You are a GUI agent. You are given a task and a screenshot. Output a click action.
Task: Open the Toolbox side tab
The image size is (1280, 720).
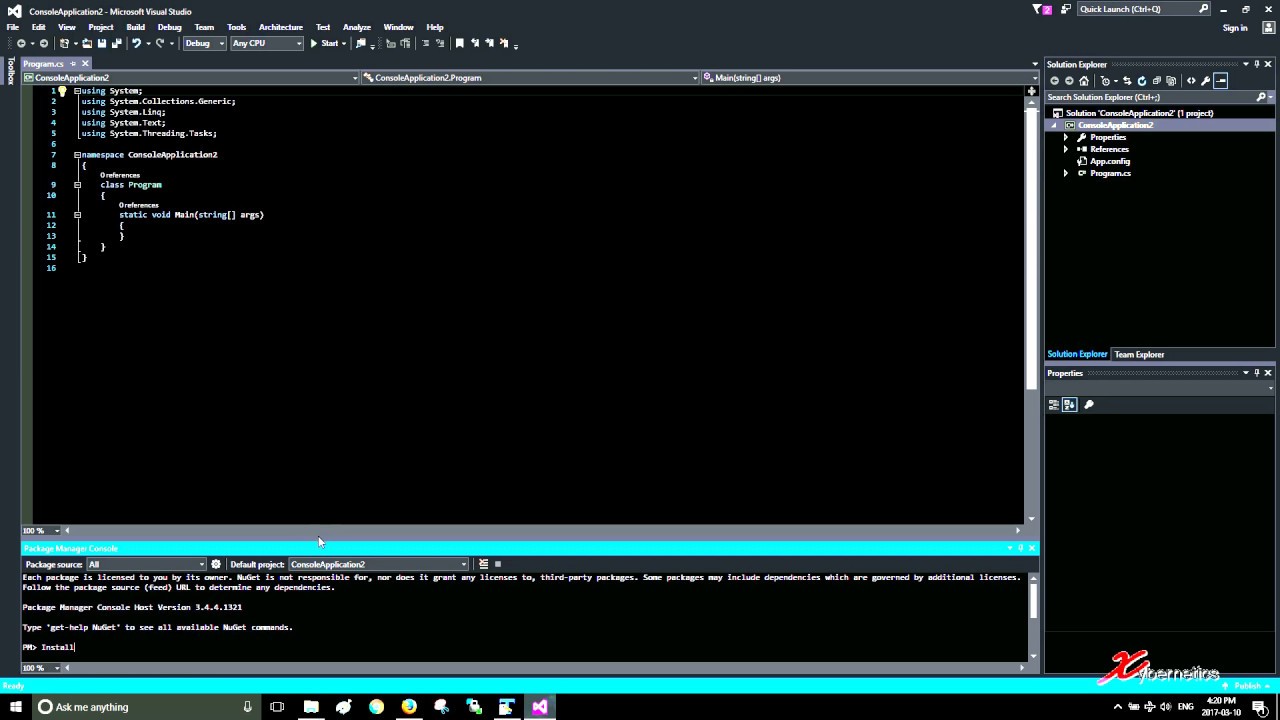(10, 72)
